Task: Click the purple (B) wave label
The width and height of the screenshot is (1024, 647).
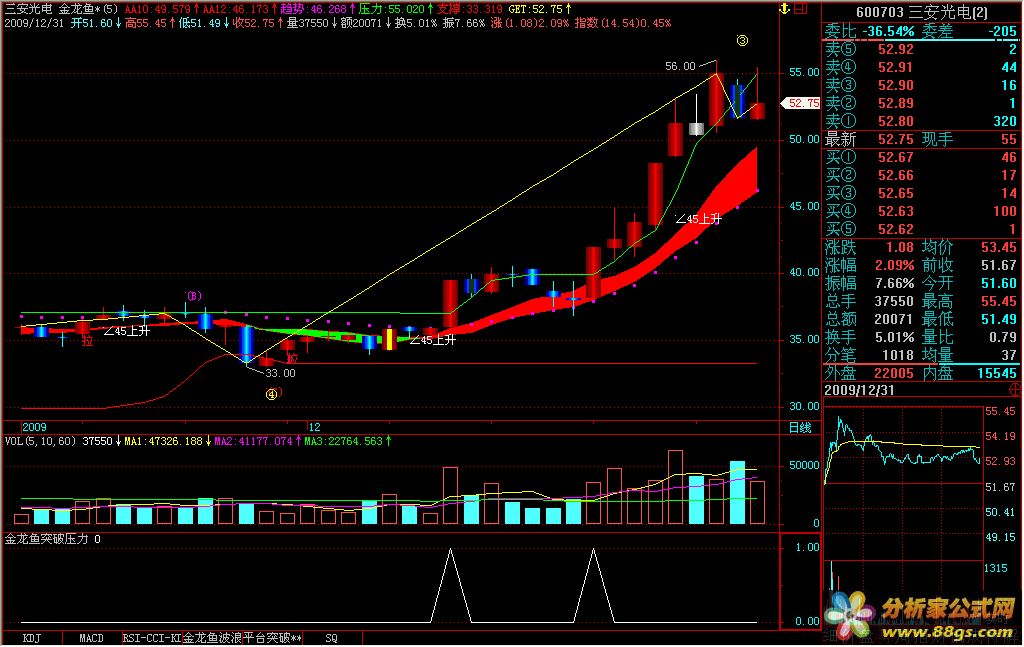Action: pyautogui.click(x=194, y=296)
